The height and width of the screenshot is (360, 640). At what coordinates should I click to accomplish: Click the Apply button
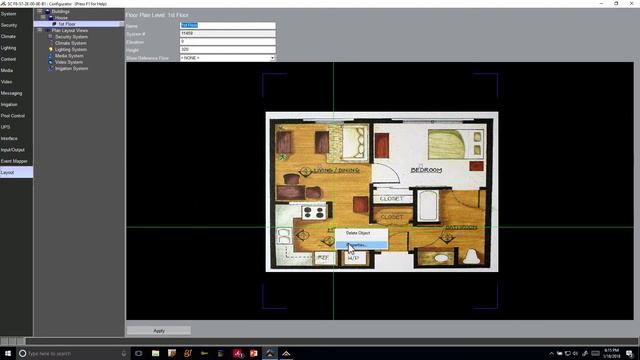(159, 331)
